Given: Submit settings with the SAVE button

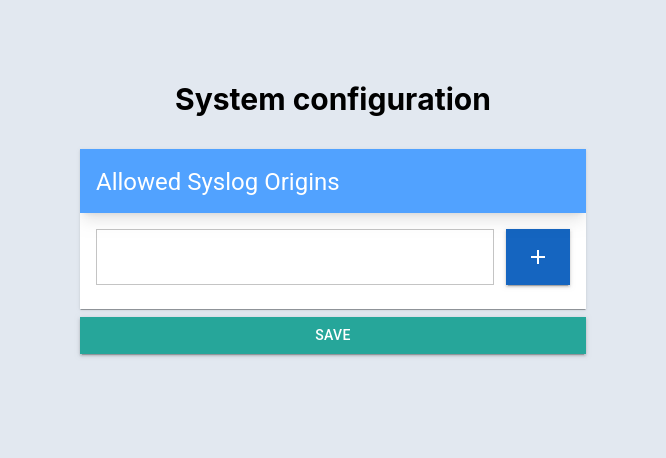Looking at the screenshot, I should [x=333, y=335].
